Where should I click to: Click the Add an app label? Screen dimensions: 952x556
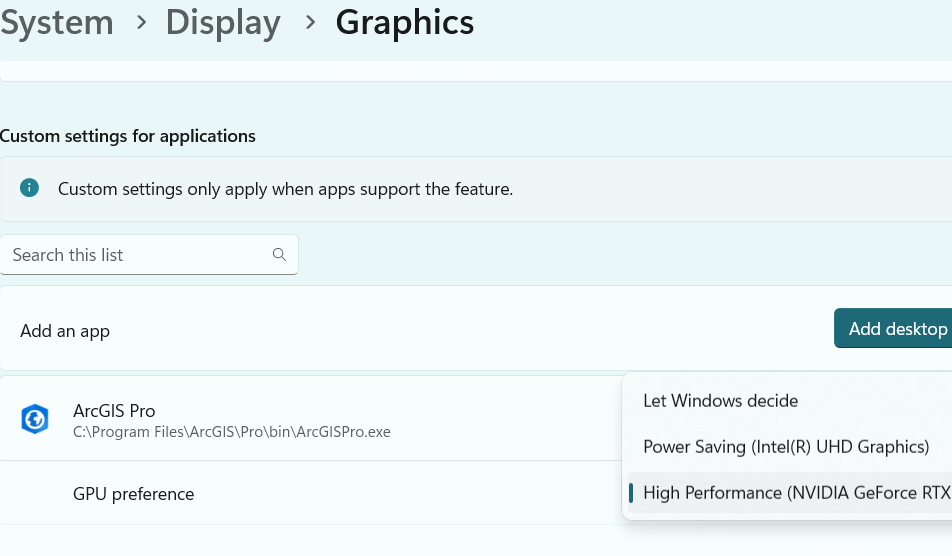tap(65, 331)
